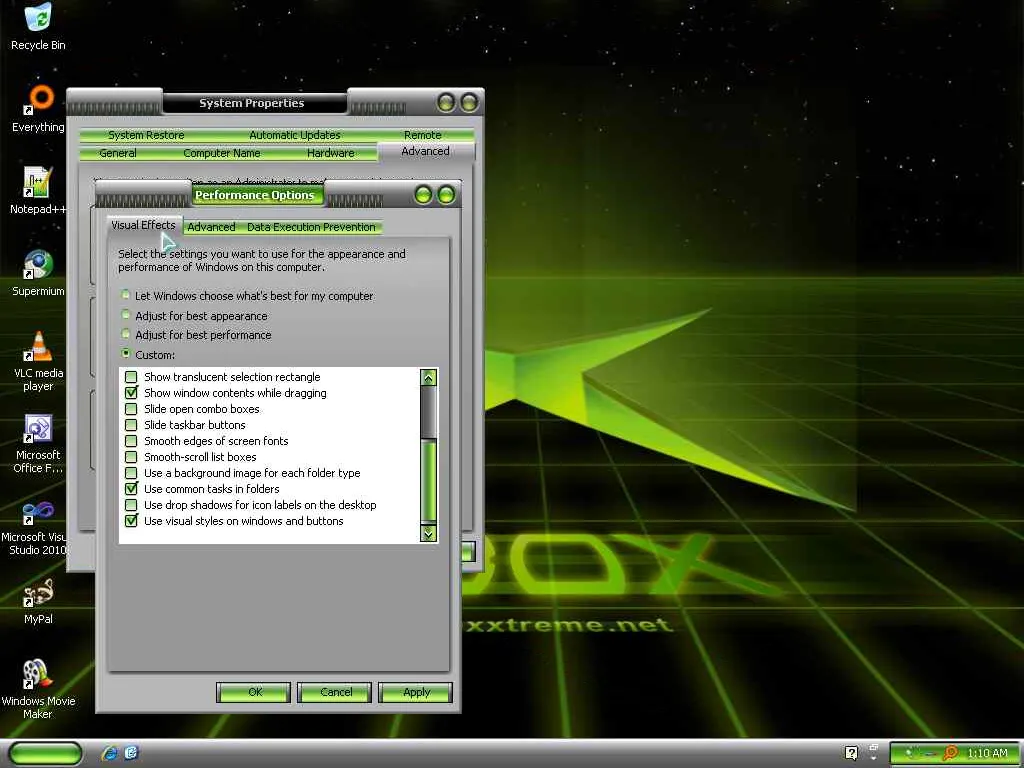Click the green scrollbar thumb in effects list

pyautogui.click(x=428, y=480)
